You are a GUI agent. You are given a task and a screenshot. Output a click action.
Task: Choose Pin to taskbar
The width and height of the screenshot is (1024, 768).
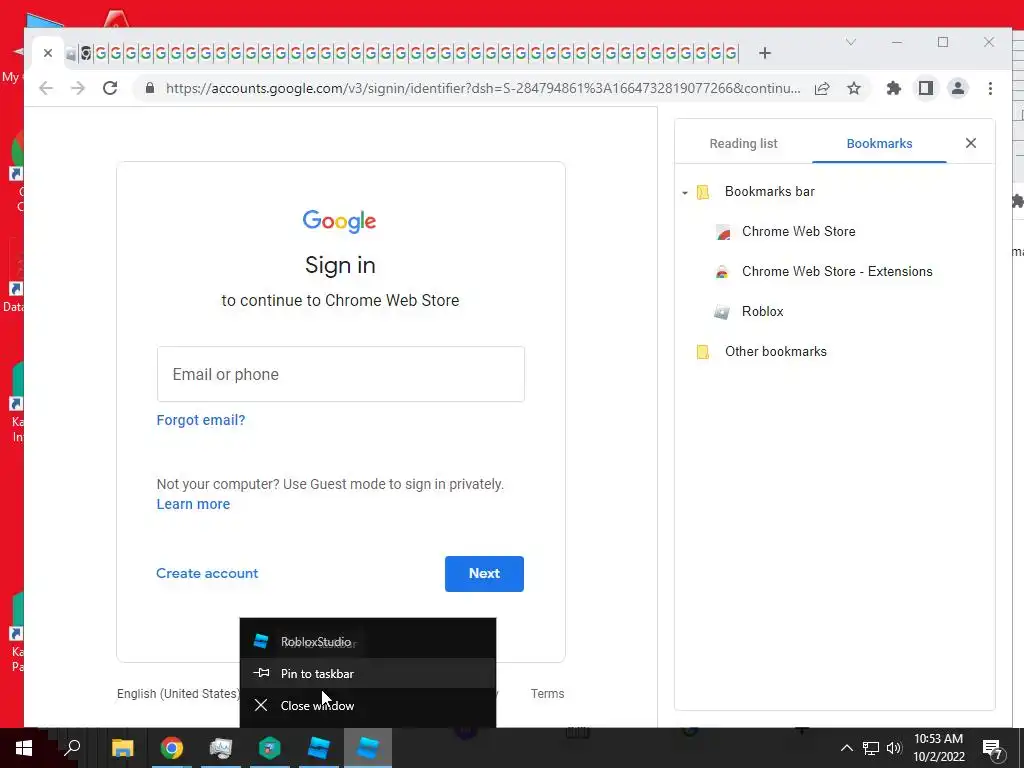[x=368, y=673]
